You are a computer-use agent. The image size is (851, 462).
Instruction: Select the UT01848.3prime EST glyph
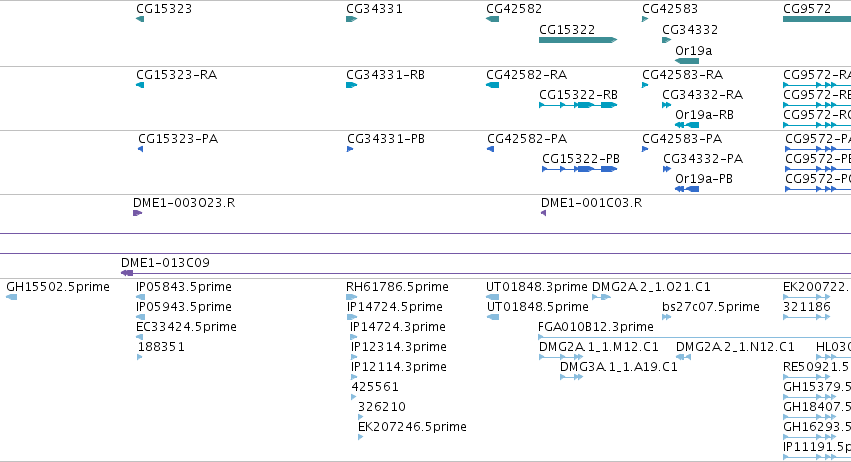click(x=492, y=297)
